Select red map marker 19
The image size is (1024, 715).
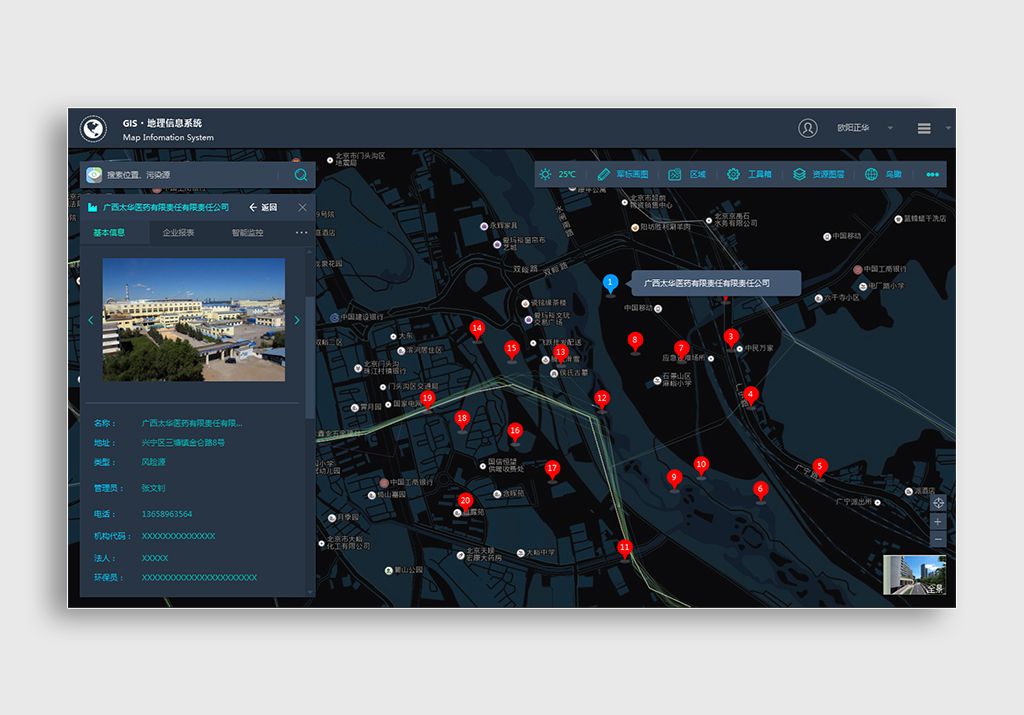(x=427, y=399)
